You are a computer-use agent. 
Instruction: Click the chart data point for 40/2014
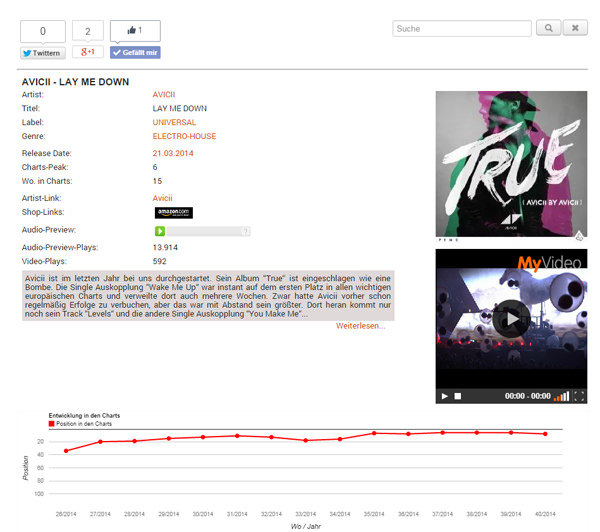[x=545, y=434]
